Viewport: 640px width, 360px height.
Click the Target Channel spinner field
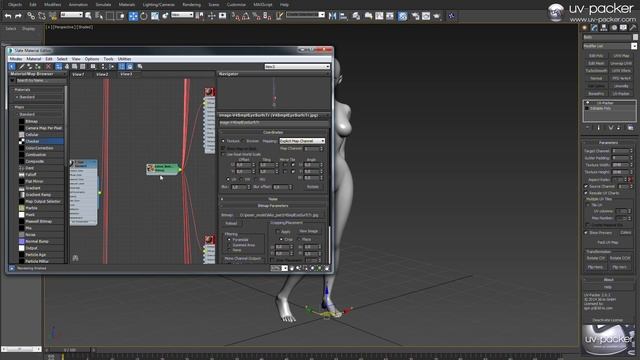coord(620,151)
